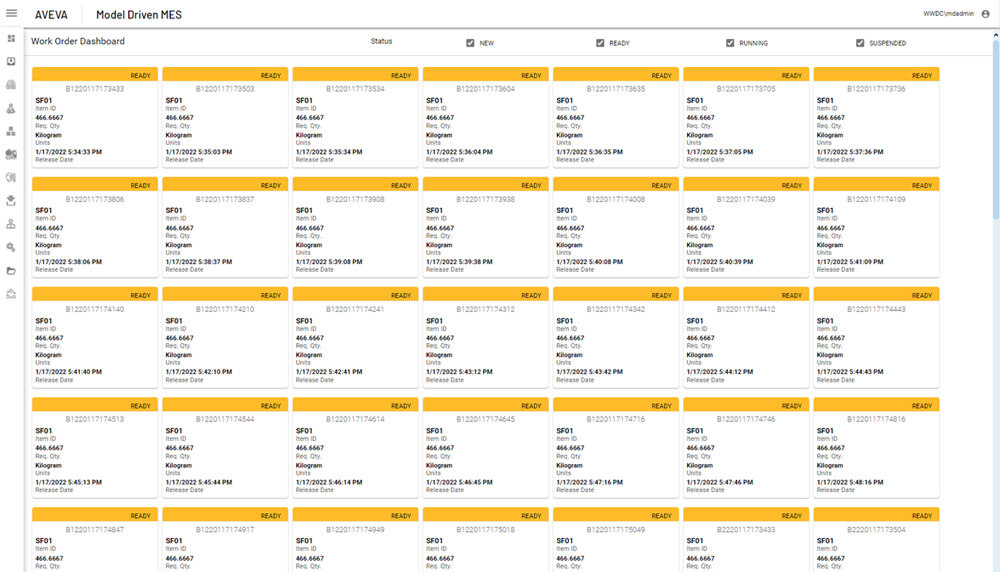Viewport: 1000px width, 572px height.
Task: Click the flask icon in sidebar
Action: tap(11, 107)
